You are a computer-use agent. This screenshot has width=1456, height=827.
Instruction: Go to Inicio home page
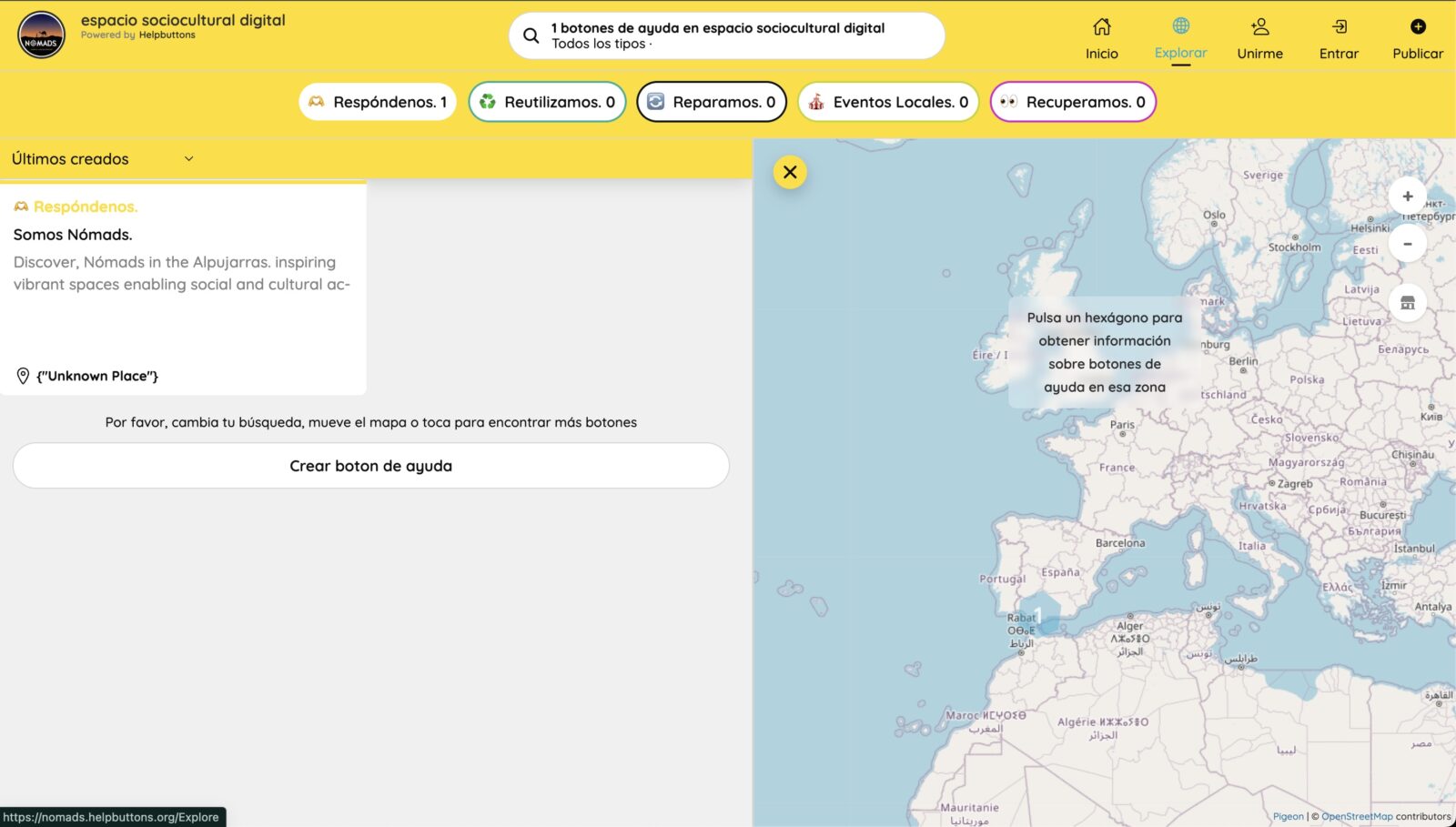tap(1101, 39)
